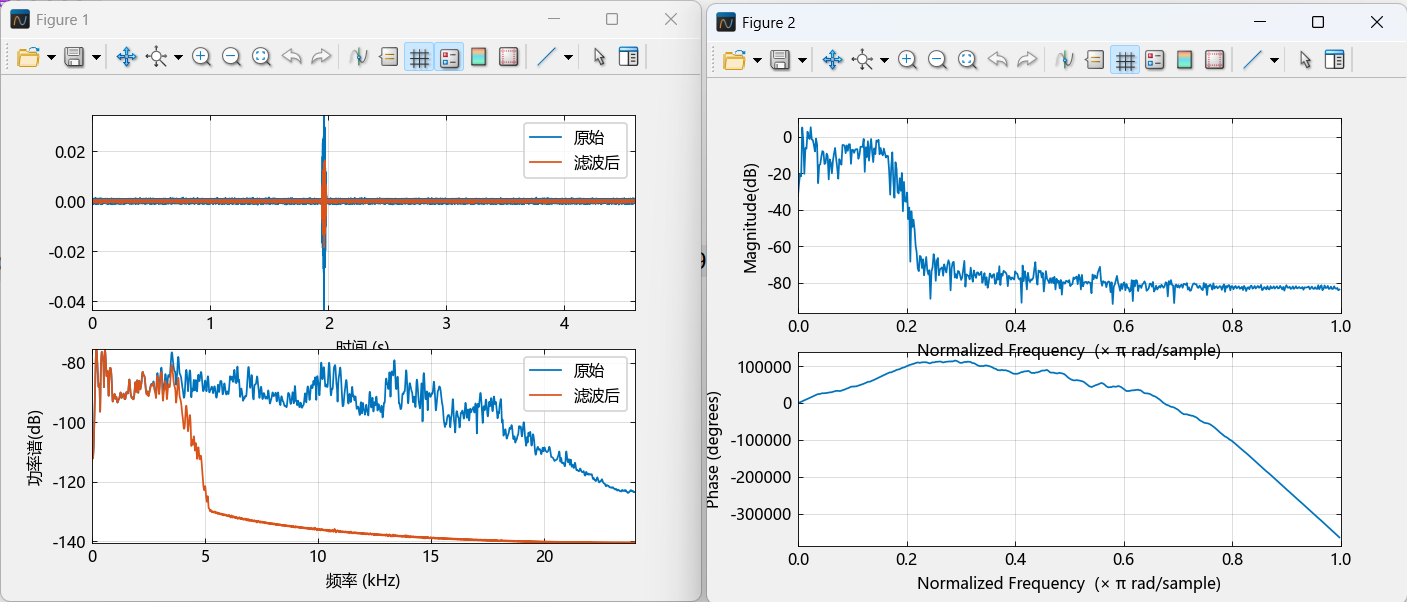Click the open folder icon in Figure 1
1407x602 pixels.
(28, 57)
